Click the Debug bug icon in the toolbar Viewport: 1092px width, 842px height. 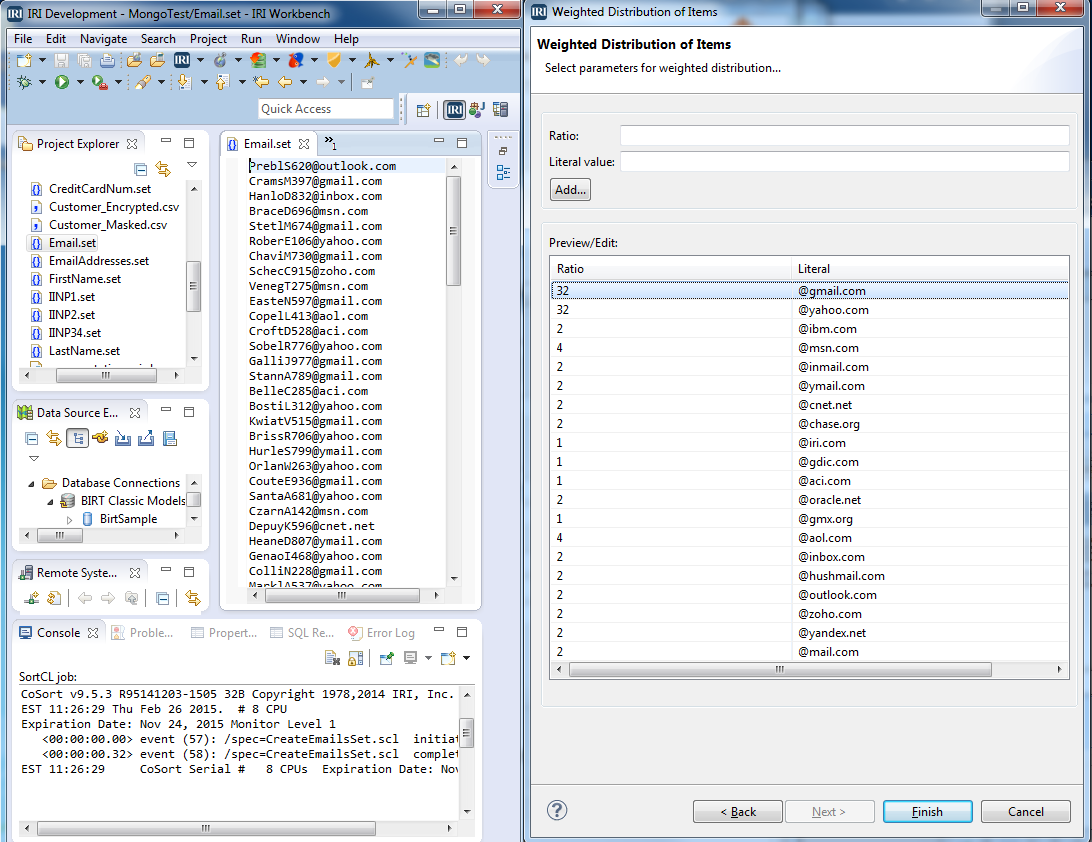coord(24,82)
